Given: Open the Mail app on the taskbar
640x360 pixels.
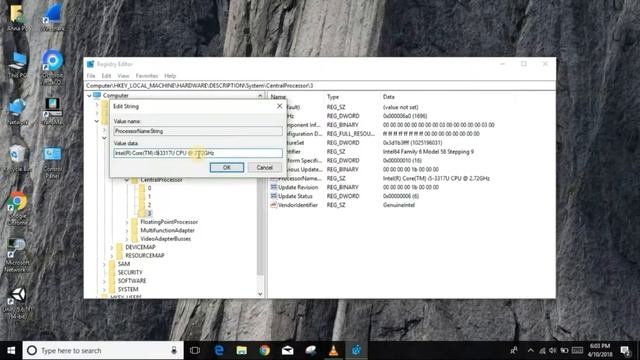Looking at the screenshot, I should (288, 351).
